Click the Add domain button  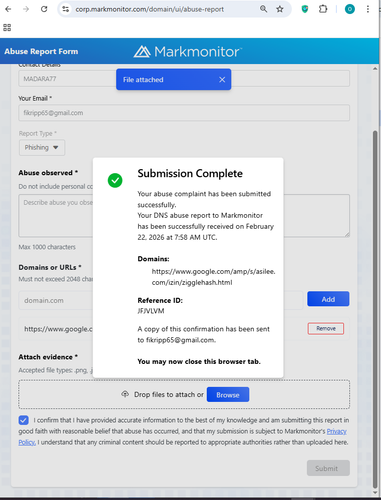(x=328, y=299)
